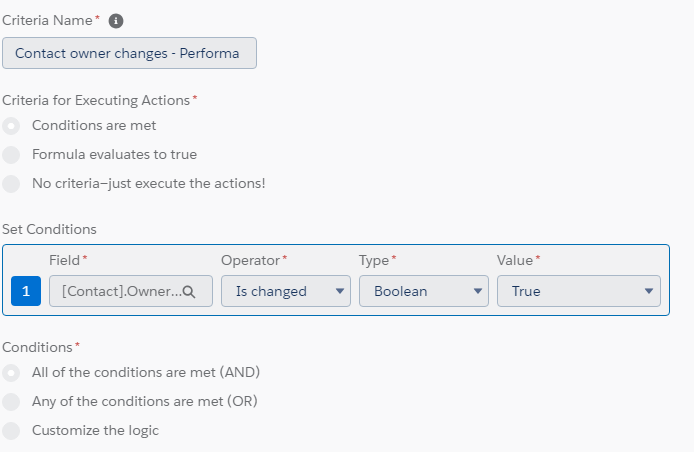
Task: Click the magnifier icon in the Field lookup
Action: (x=189, y=291)
